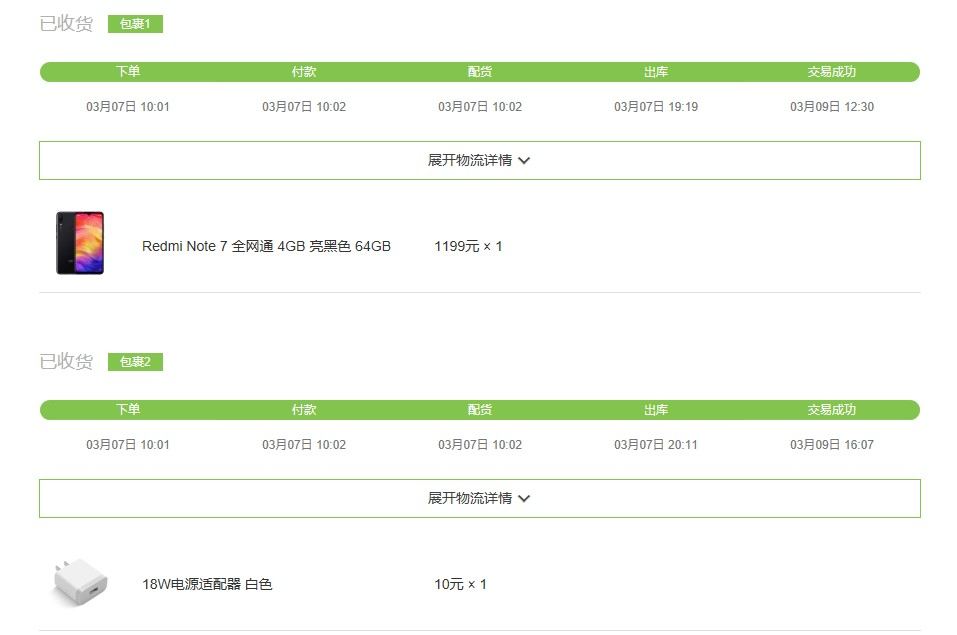The width and height of the screenshot is (957, 635).
Task: Open the 18W电源适配器 白色 product link
Action: coord(207,584)
